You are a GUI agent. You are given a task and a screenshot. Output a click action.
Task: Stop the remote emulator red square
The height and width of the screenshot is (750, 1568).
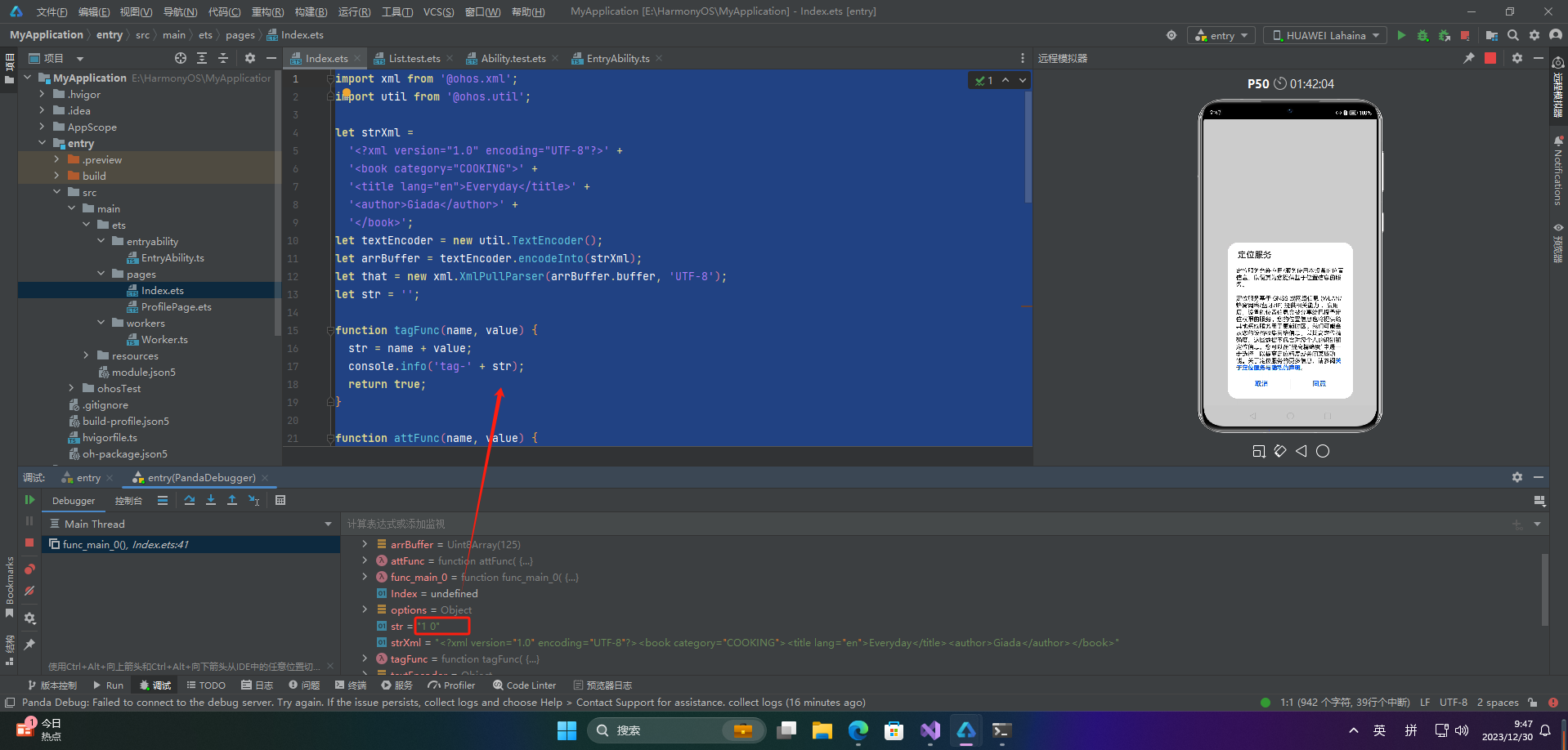pyautogui.click(x=1490, y=58)
